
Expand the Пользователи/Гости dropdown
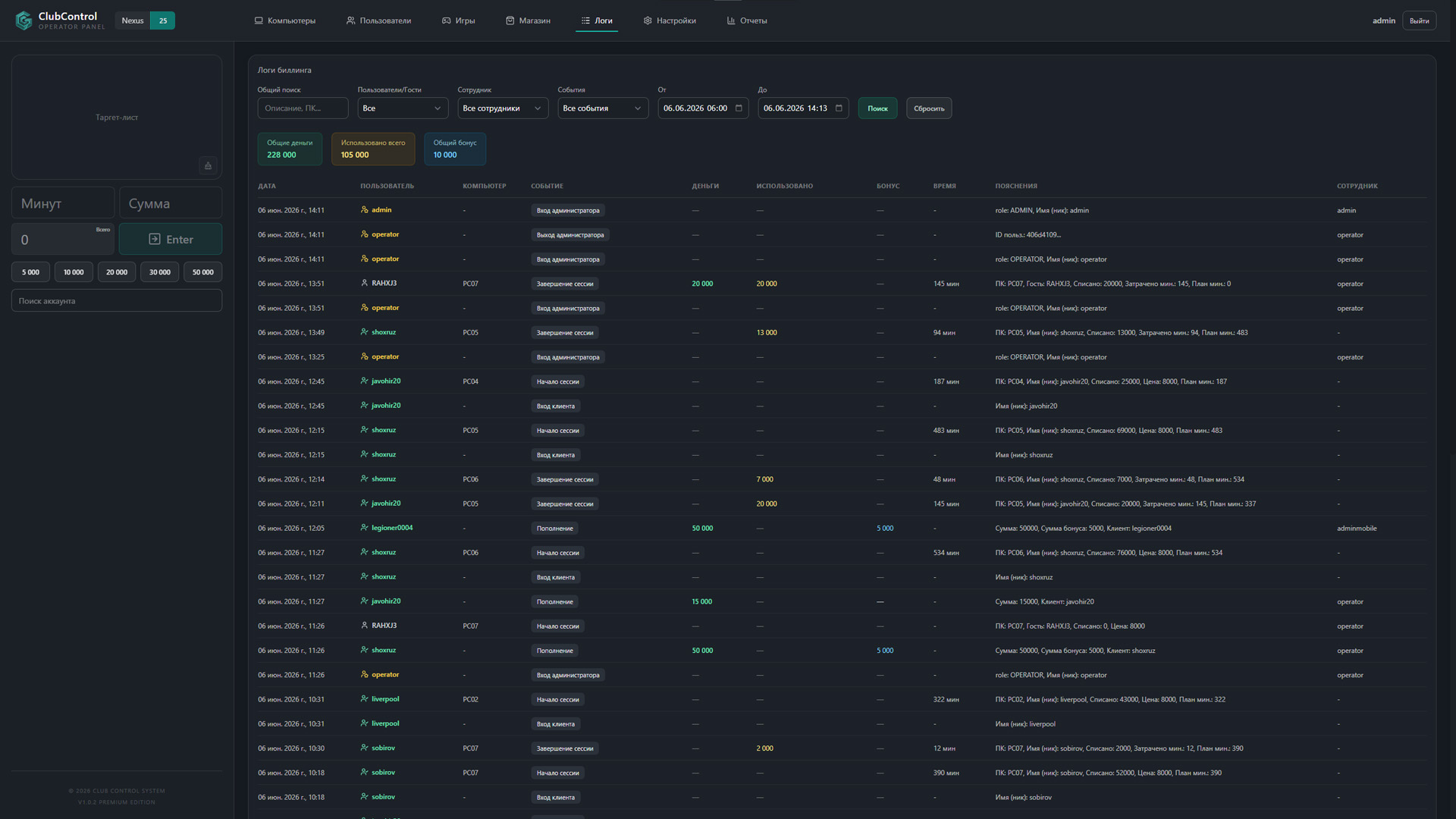point(403,108)
